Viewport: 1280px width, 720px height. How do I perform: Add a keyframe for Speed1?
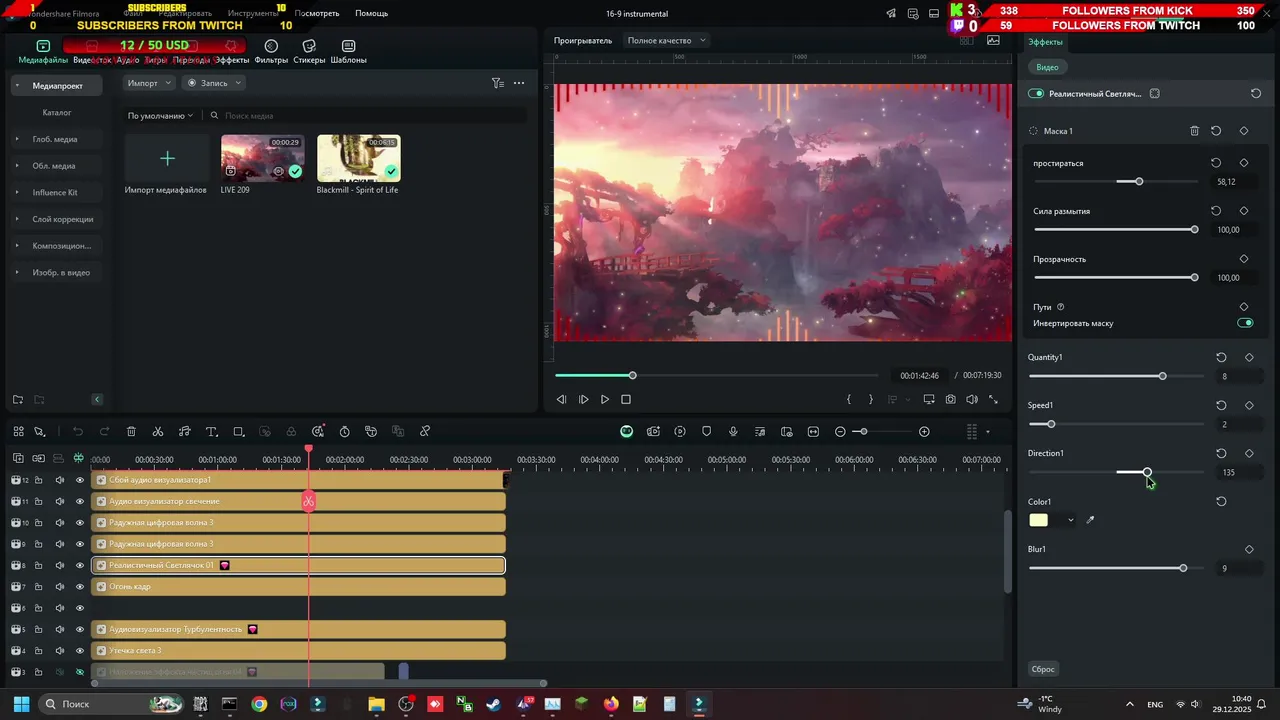tap(1249, 405)
